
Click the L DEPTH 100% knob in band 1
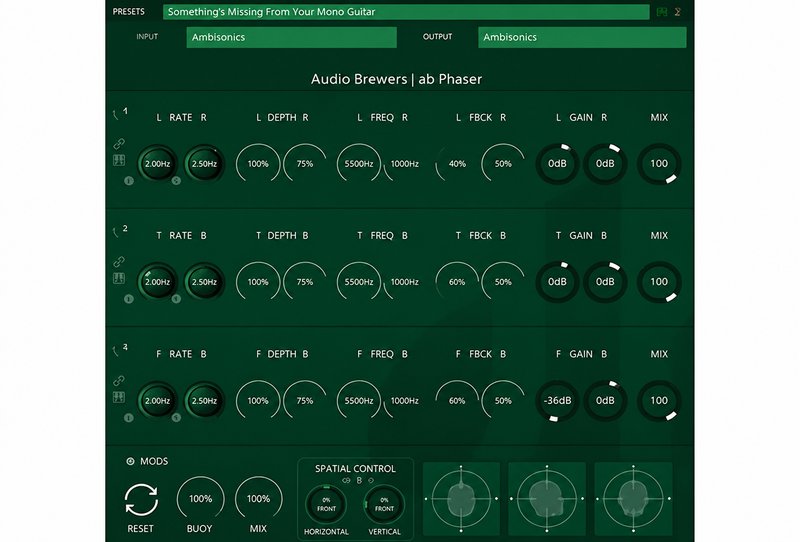[x=258, y=164]
